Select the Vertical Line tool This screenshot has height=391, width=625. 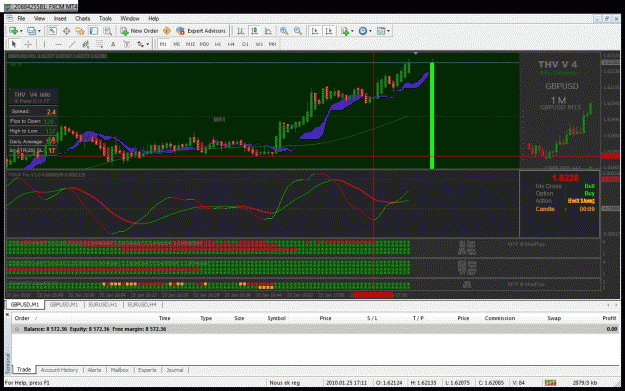[x=44, y=44]
